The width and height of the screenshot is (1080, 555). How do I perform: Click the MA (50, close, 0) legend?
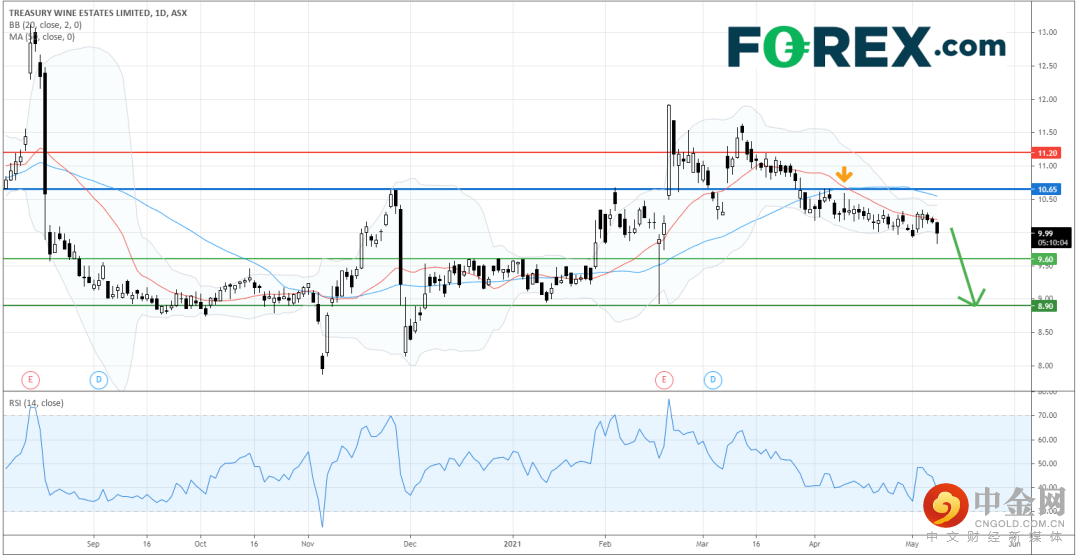click(42, 36)
